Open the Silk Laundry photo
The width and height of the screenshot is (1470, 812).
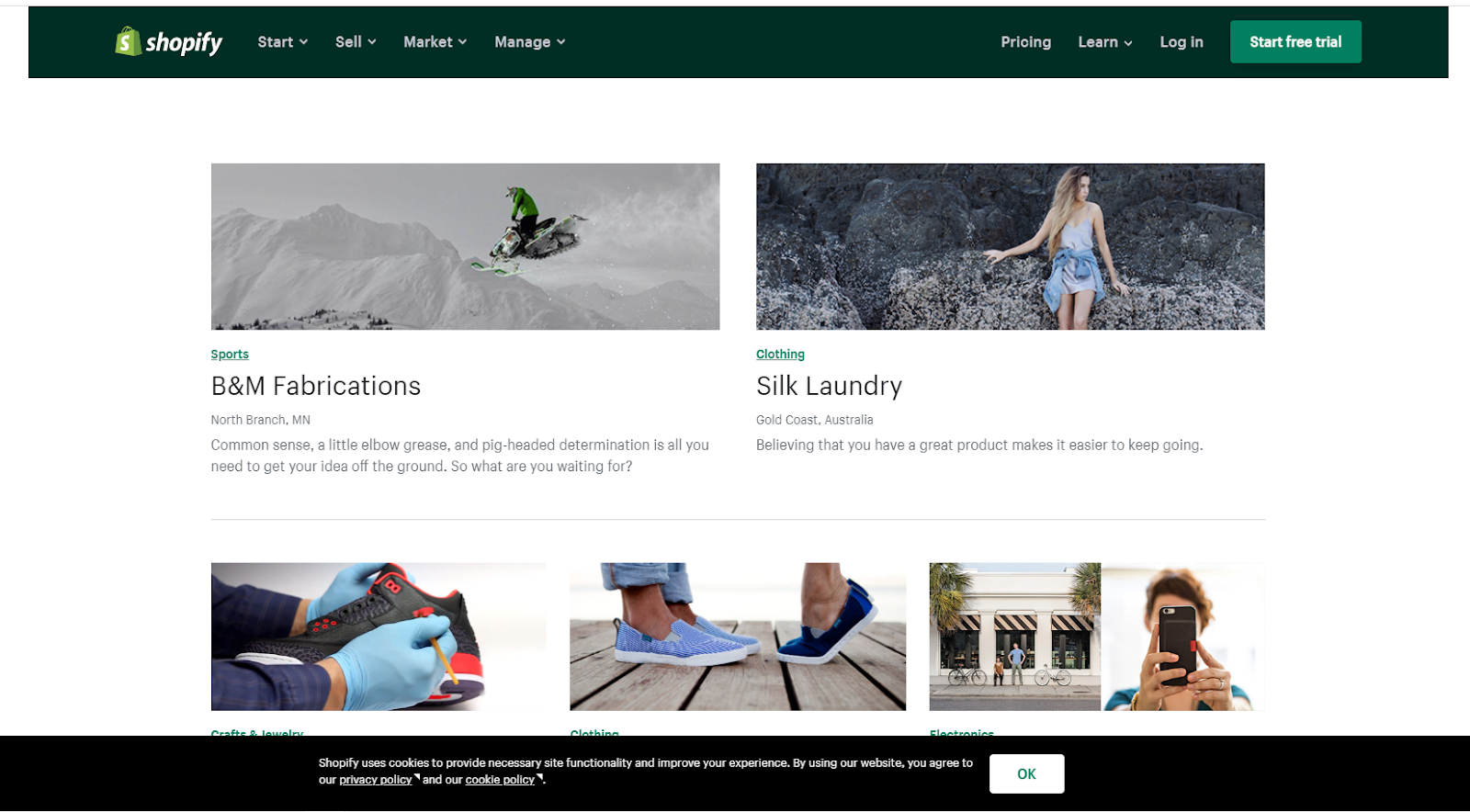point(1010,246)
